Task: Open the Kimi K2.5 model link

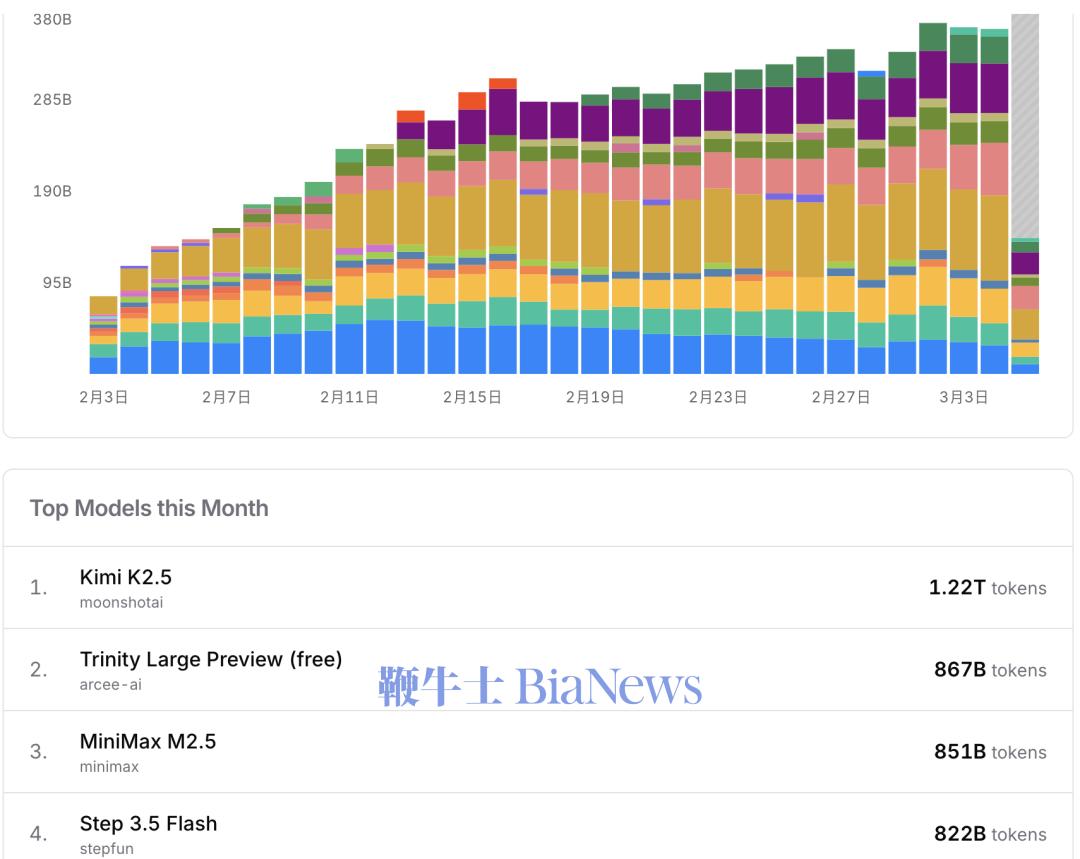Action: click(x=125, y=577)
